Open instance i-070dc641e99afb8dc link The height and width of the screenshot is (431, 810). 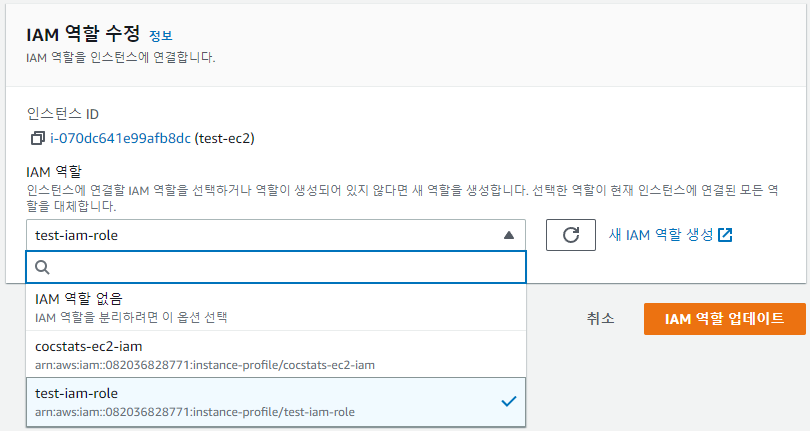click(x=120, y=138)
